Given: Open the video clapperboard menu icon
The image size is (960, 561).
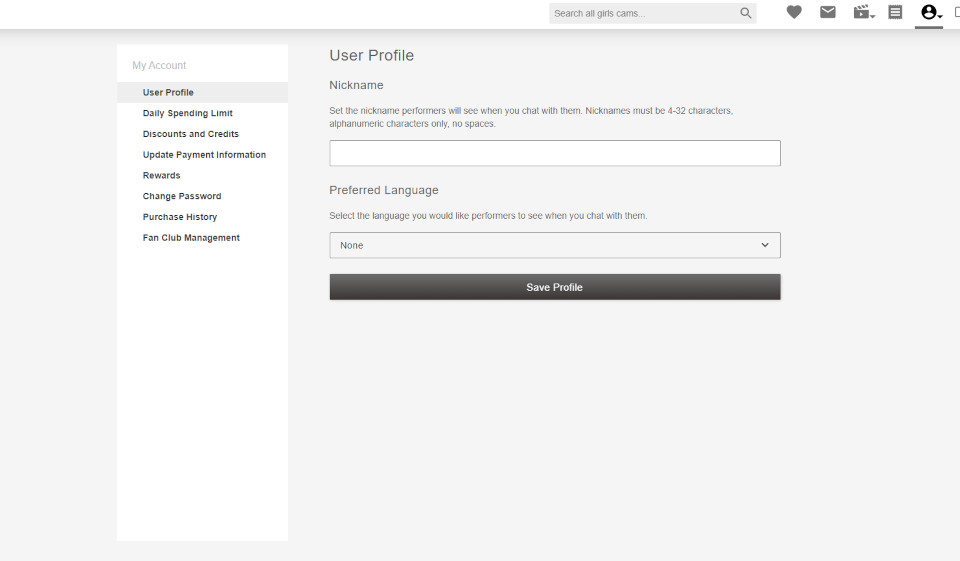Looking at the screenshot, I should (x=863, y=13).
